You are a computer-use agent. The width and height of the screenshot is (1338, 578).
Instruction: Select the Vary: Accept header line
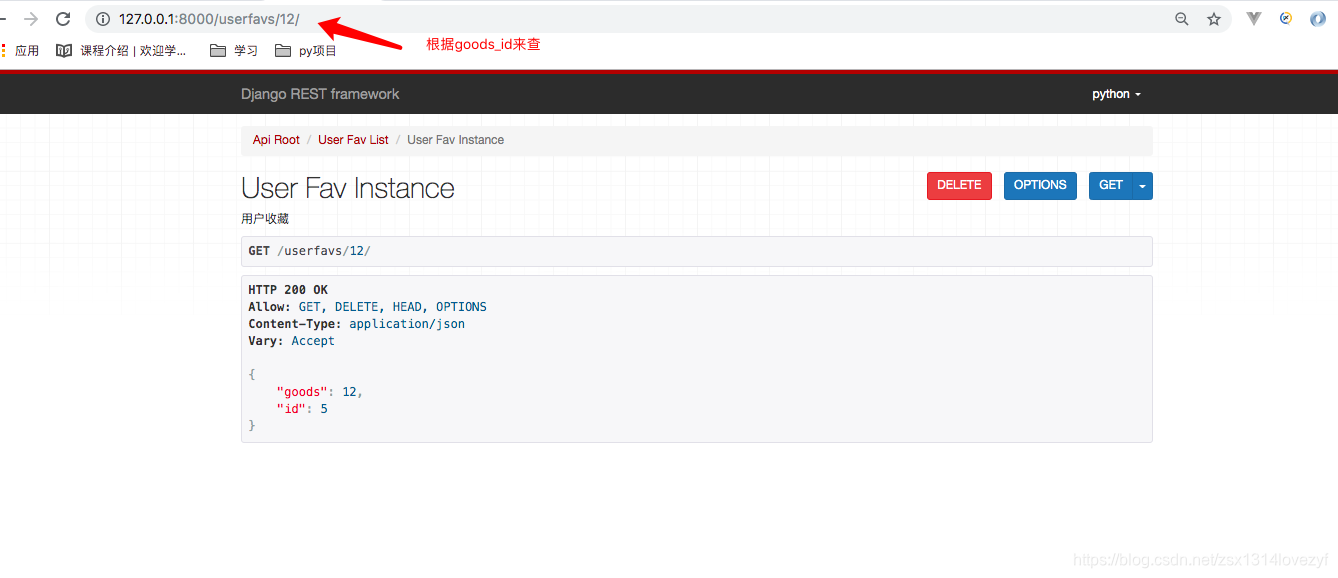pyautogui.click(x=291, y=341)
